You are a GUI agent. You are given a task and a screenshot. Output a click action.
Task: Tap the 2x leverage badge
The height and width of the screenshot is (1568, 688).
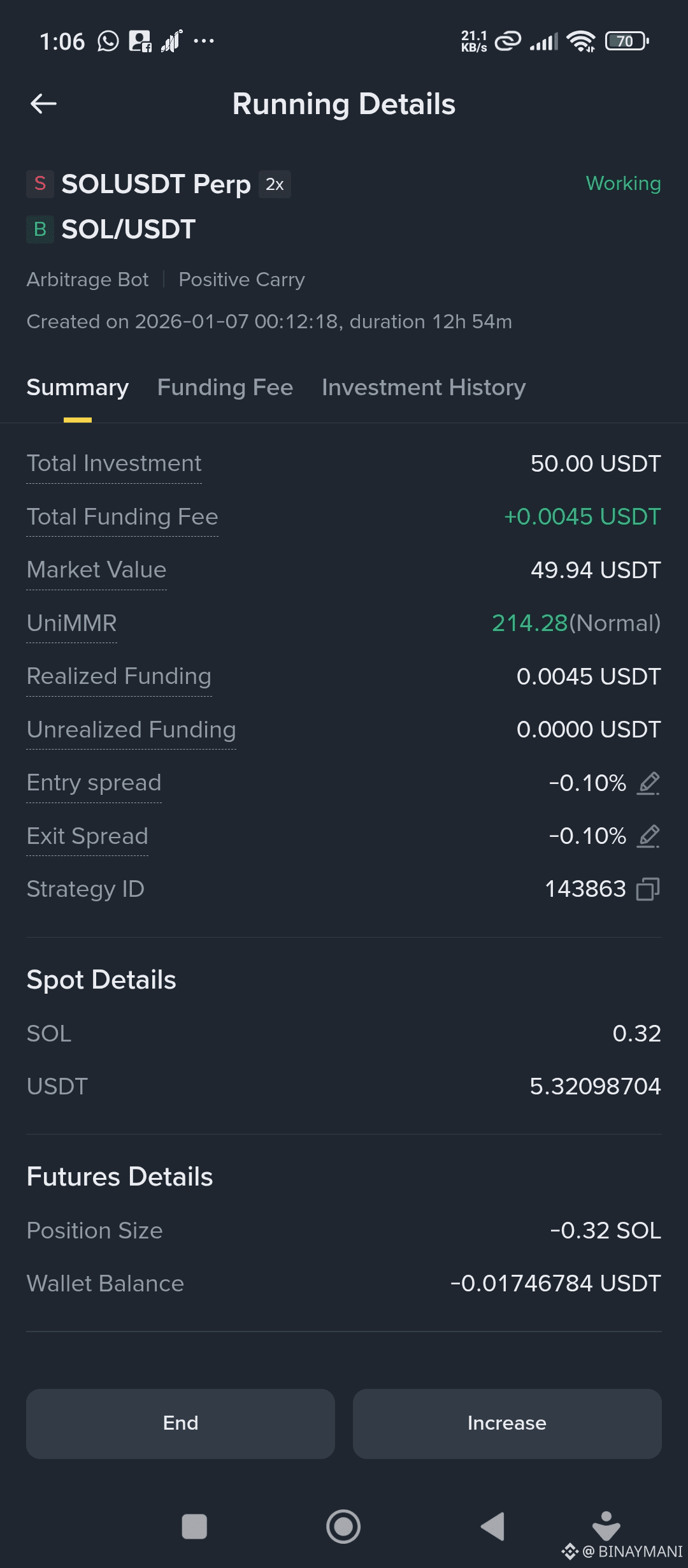tap(275, 185)
